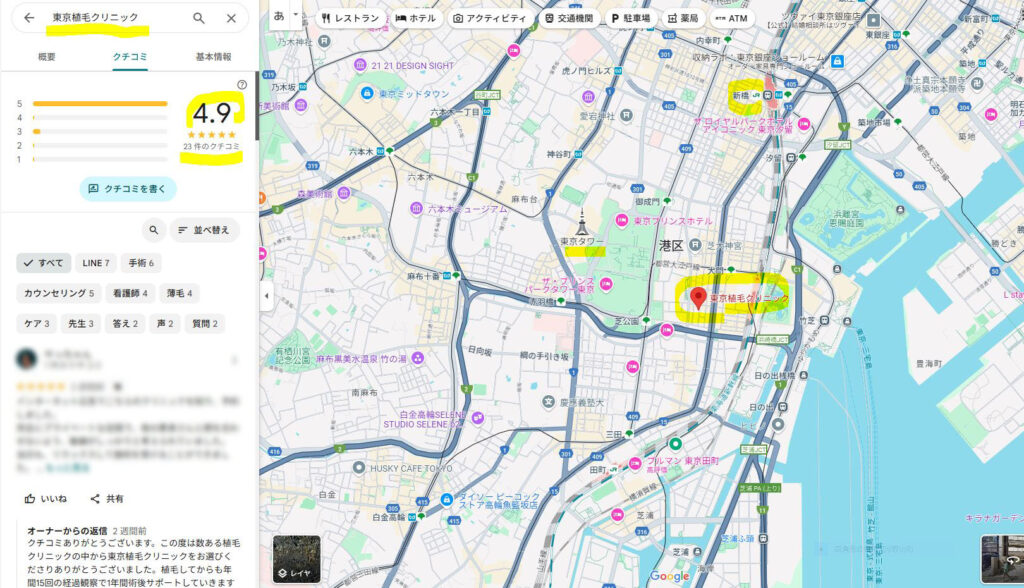Select the 白金高輪SELENE STUDIO marker
Viewport: 1024px width, 588px height.
478,418
